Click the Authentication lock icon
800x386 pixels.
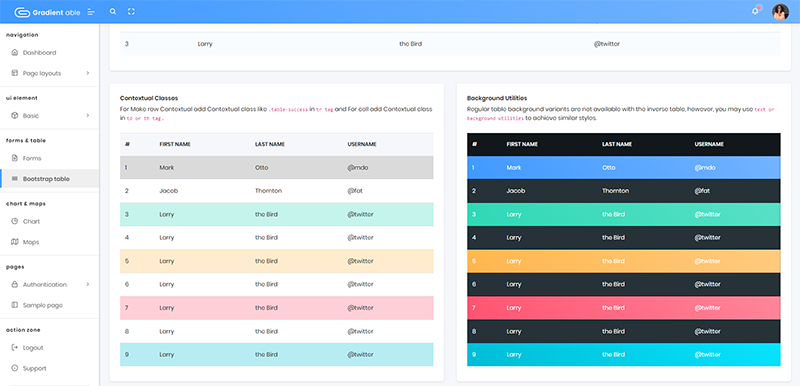point(14,284)
